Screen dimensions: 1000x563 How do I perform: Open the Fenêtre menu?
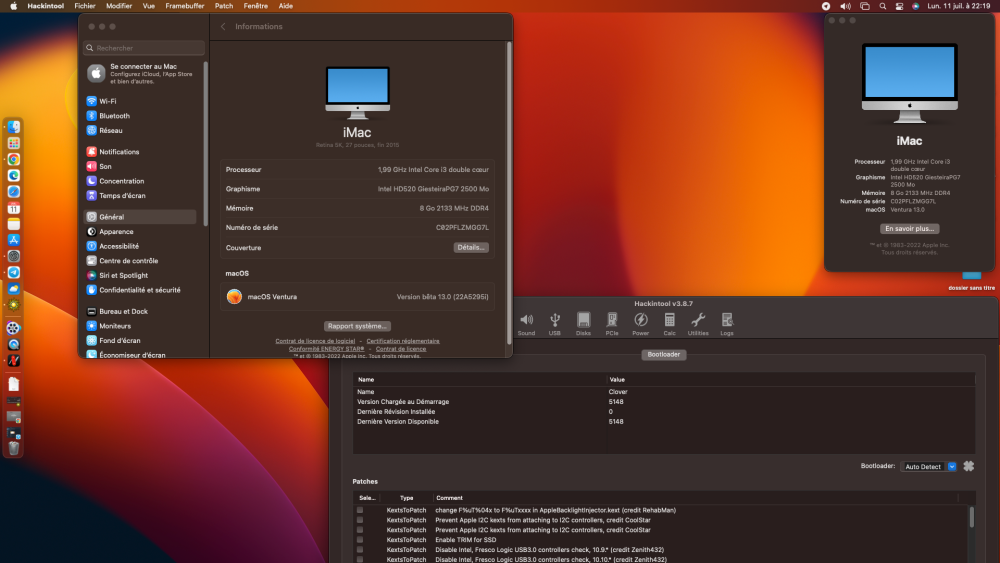pyautogui.click(x=256, y=6)
